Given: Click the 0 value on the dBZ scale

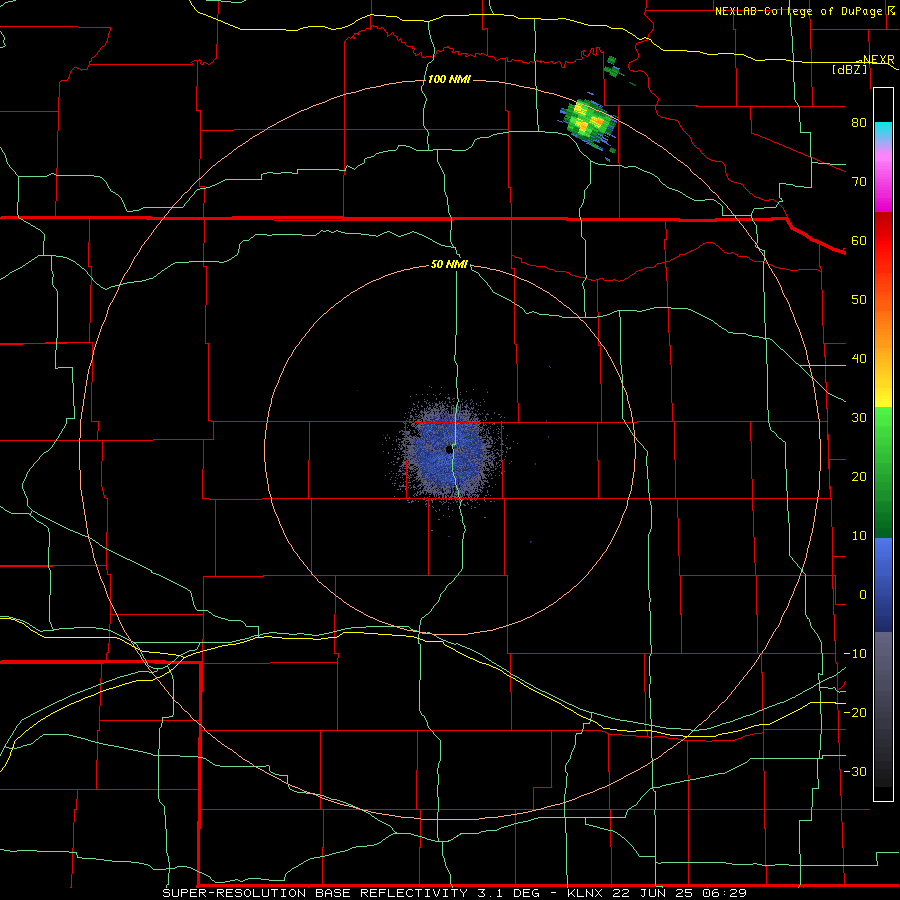Looking at the screenshot, I should (863, 595).
